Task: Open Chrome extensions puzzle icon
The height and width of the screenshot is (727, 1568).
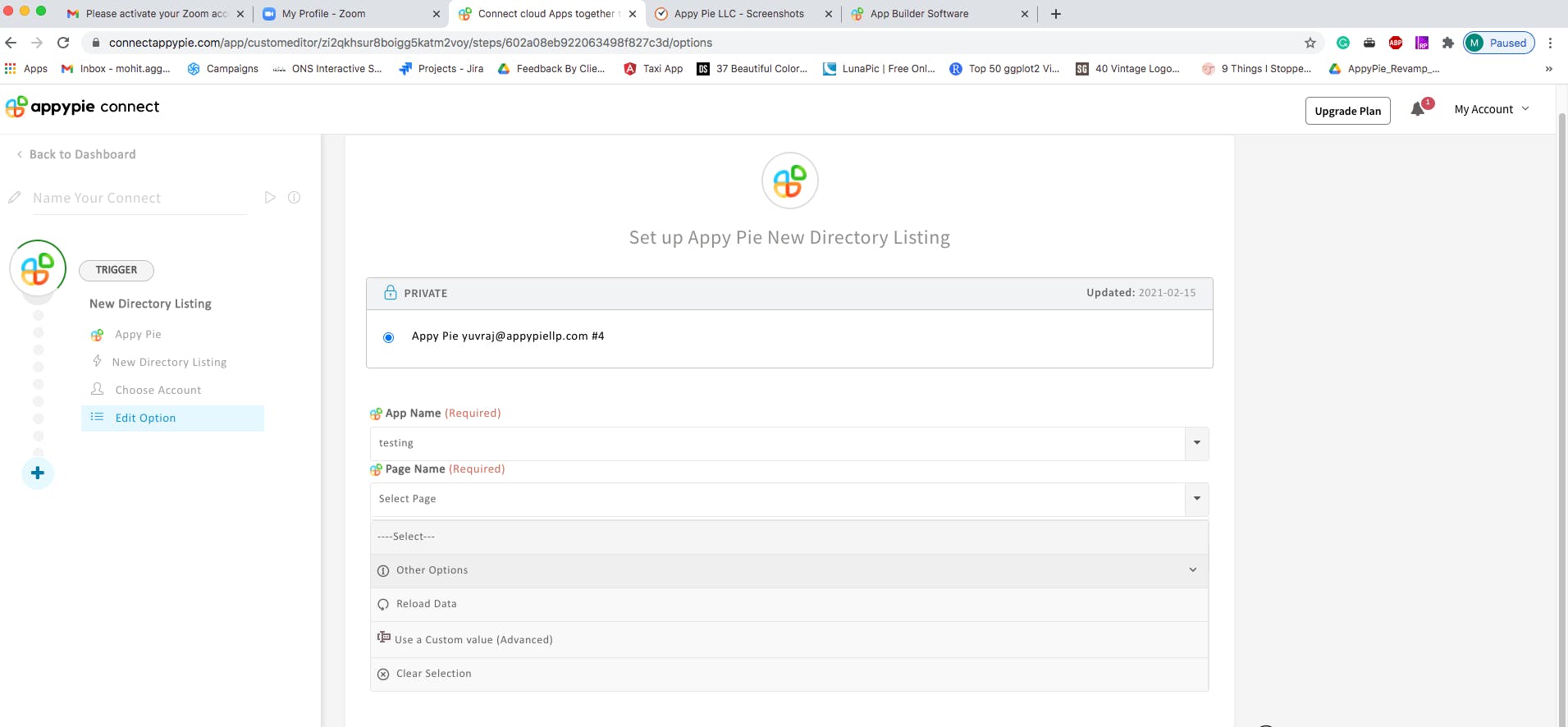Action: tap(1448, 43)
